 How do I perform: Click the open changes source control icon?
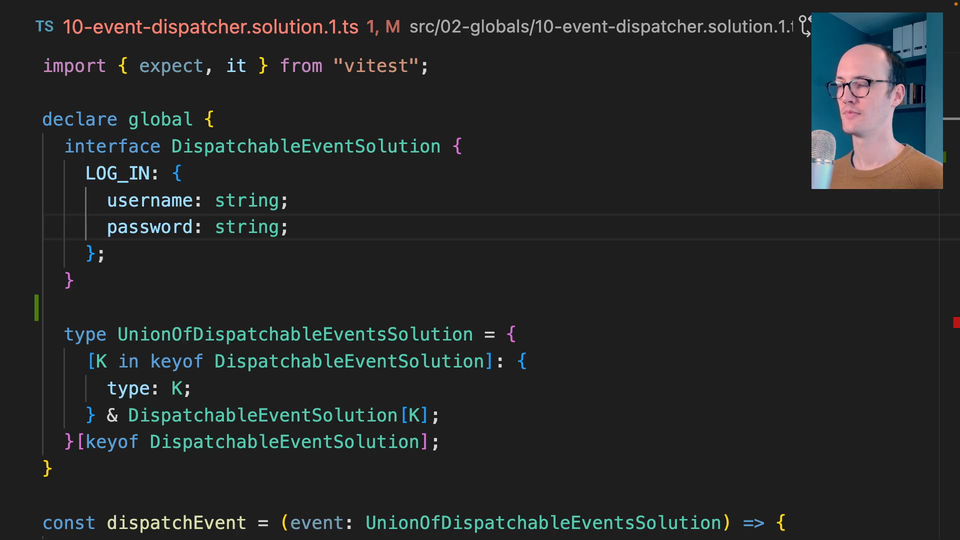click(801, 27)
